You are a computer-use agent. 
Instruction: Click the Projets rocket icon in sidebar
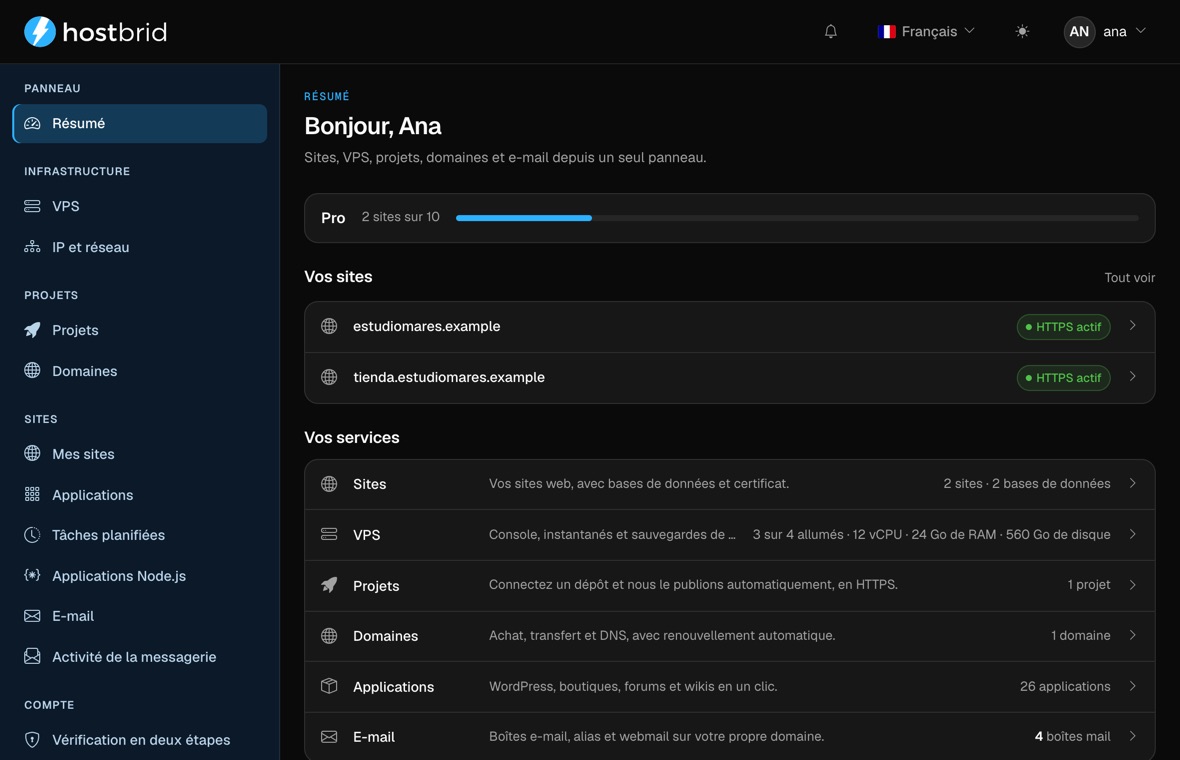(32, 330)
